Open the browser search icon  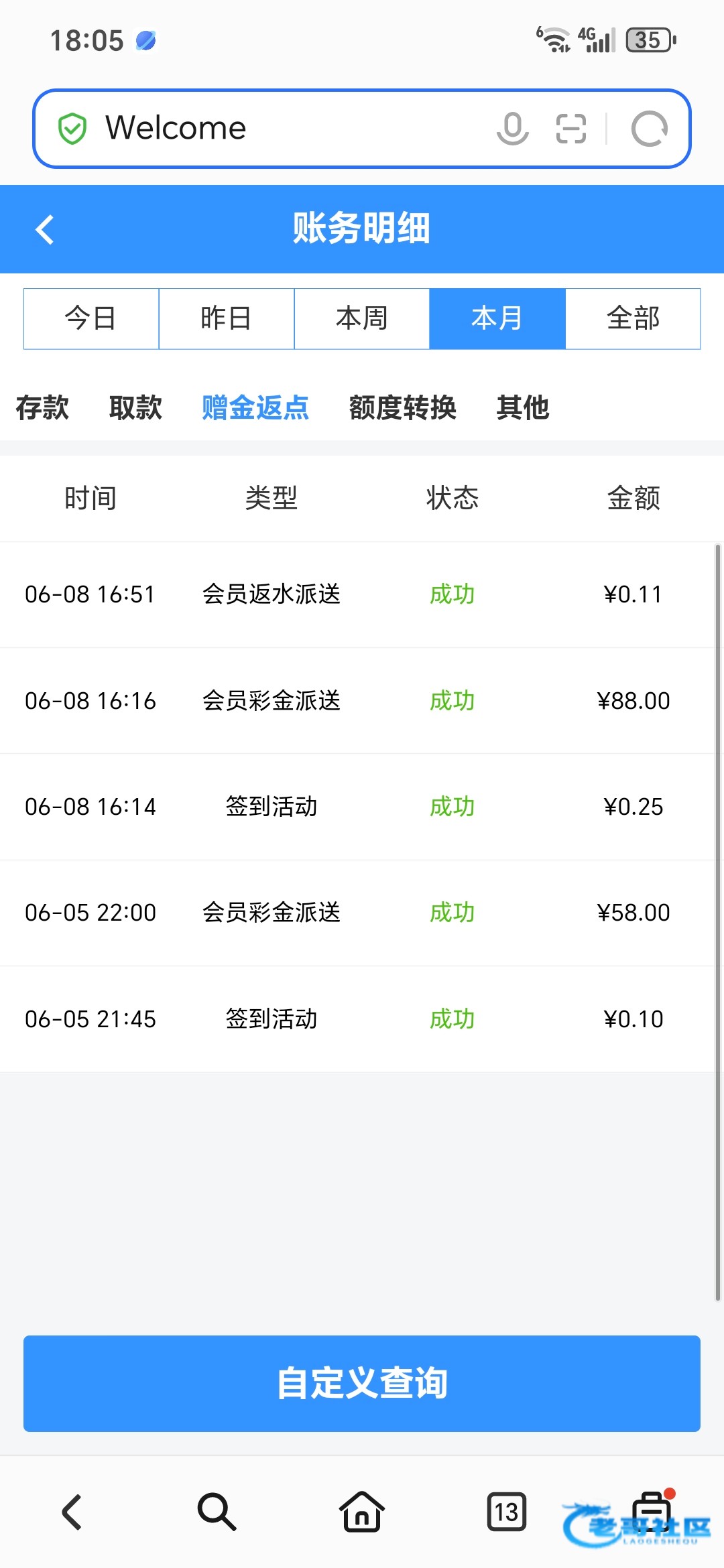(x=217, y=1512)
